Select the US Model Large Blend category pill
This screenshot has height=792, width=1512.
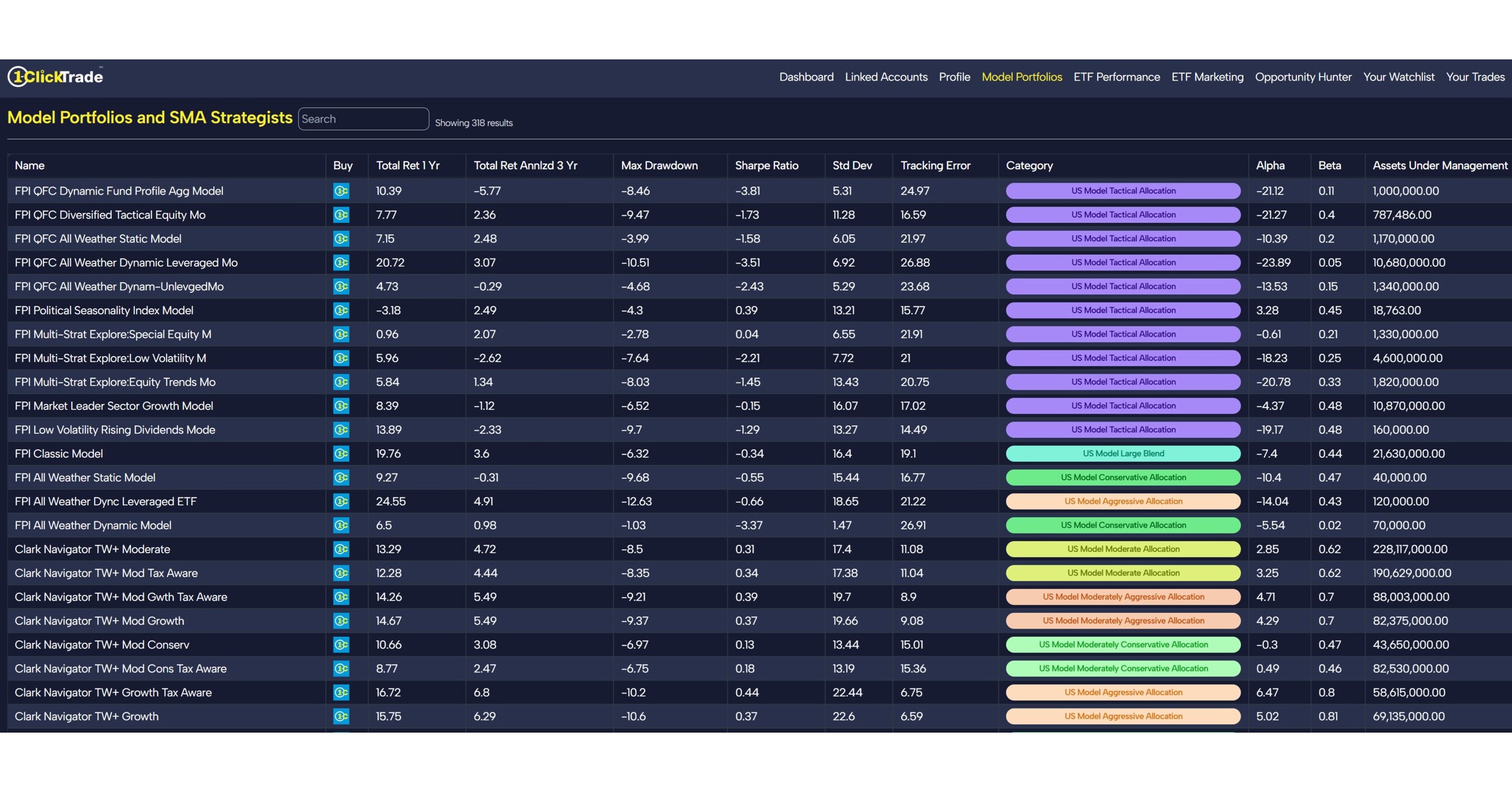pyautogui.click(x=1123, y=453)
